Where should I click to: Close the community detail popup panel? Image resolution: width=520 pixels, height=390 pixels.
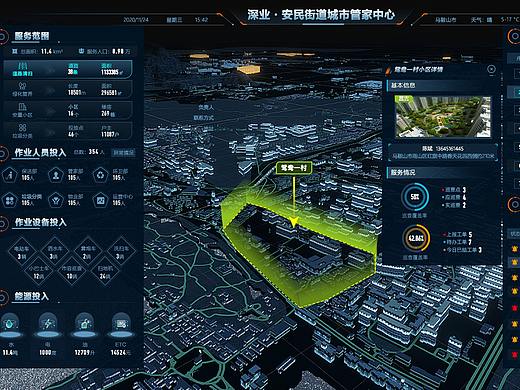point(491,69)
